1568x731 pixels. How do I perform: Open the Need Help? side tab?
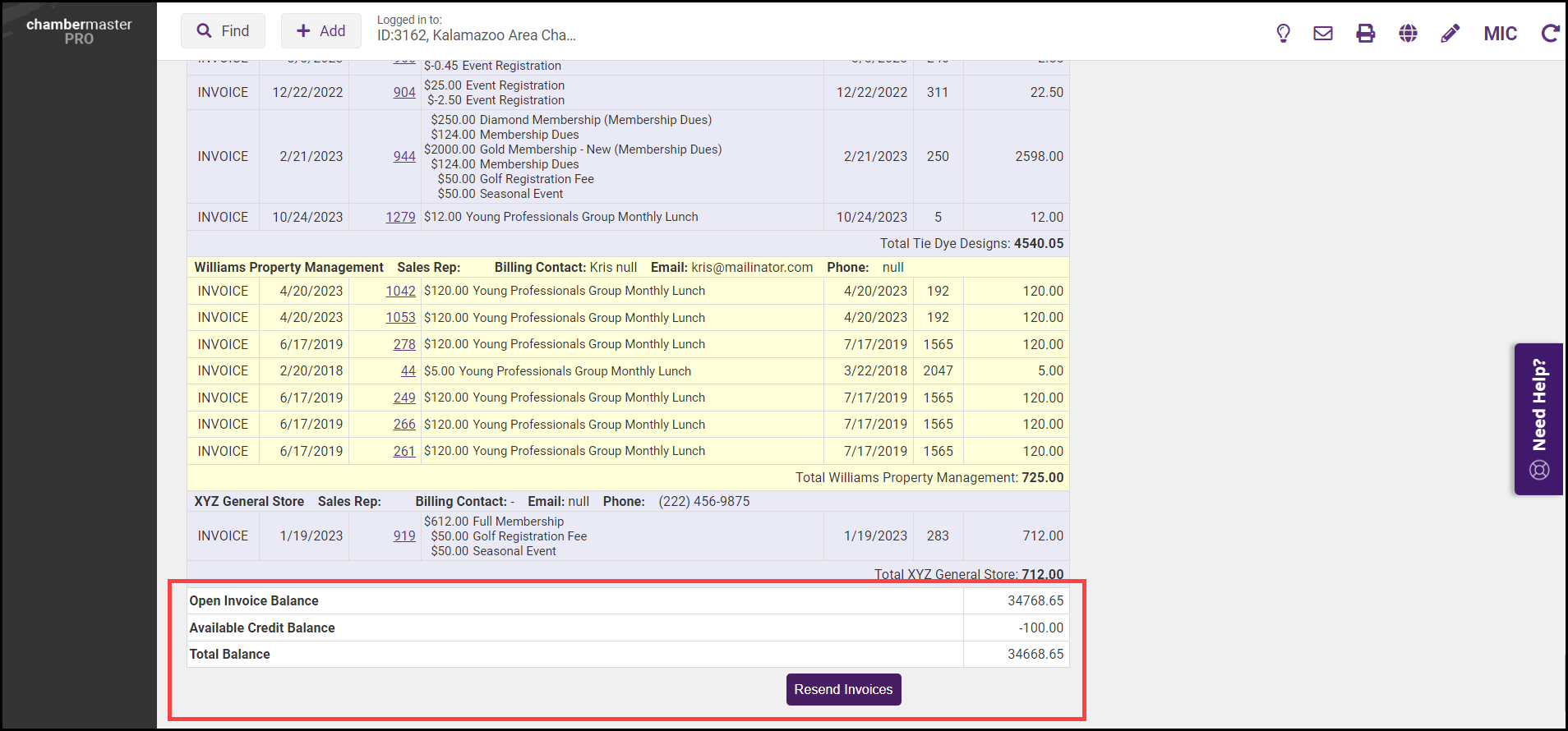click(x=1538, y=419)
